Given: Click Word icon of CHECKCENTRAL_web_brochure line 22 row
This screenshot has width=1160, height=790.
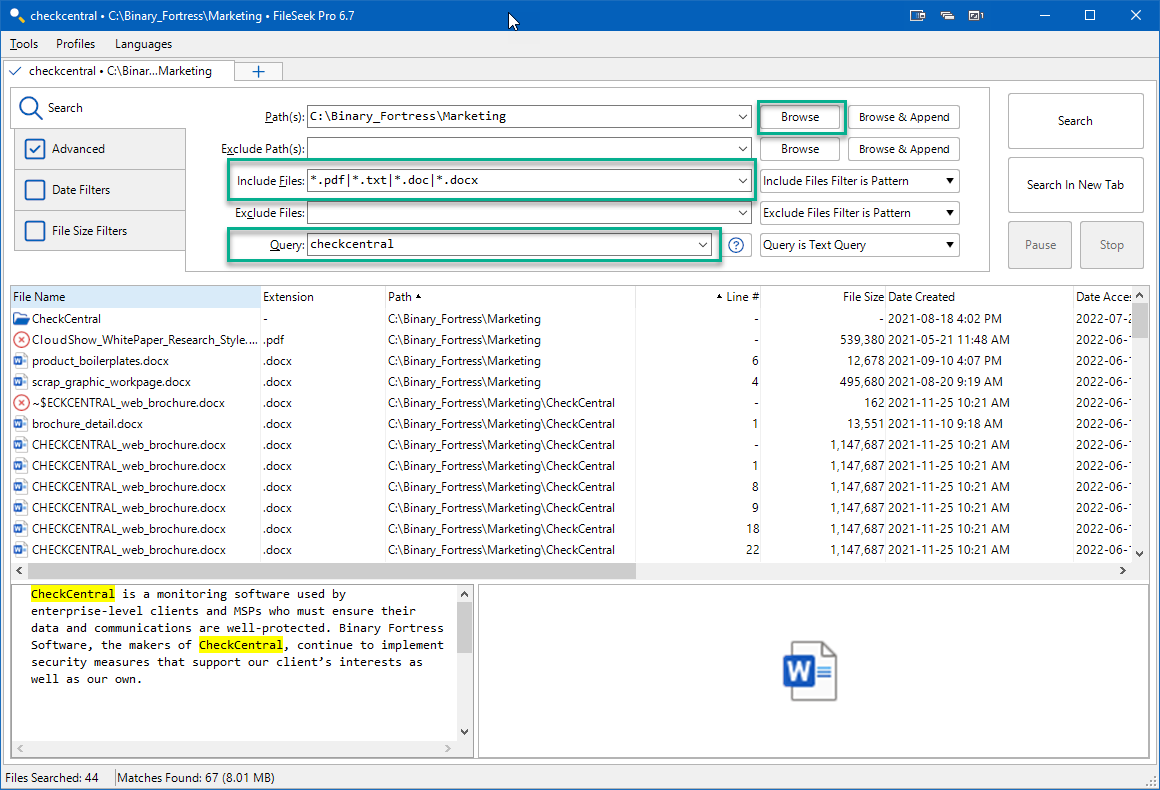Looking at the screenshot, I should [x=21, y=550].
